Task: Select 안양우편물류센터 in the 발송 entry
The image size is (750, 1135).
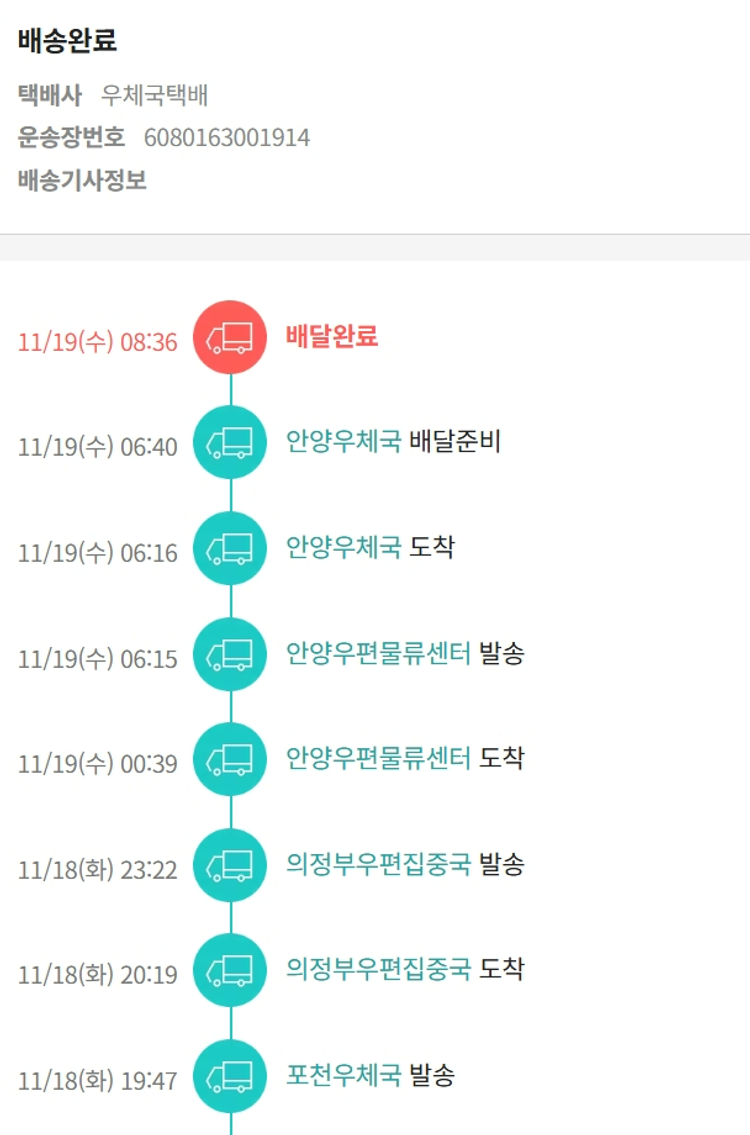Action: pyautogui.click(x=377, y=653)
